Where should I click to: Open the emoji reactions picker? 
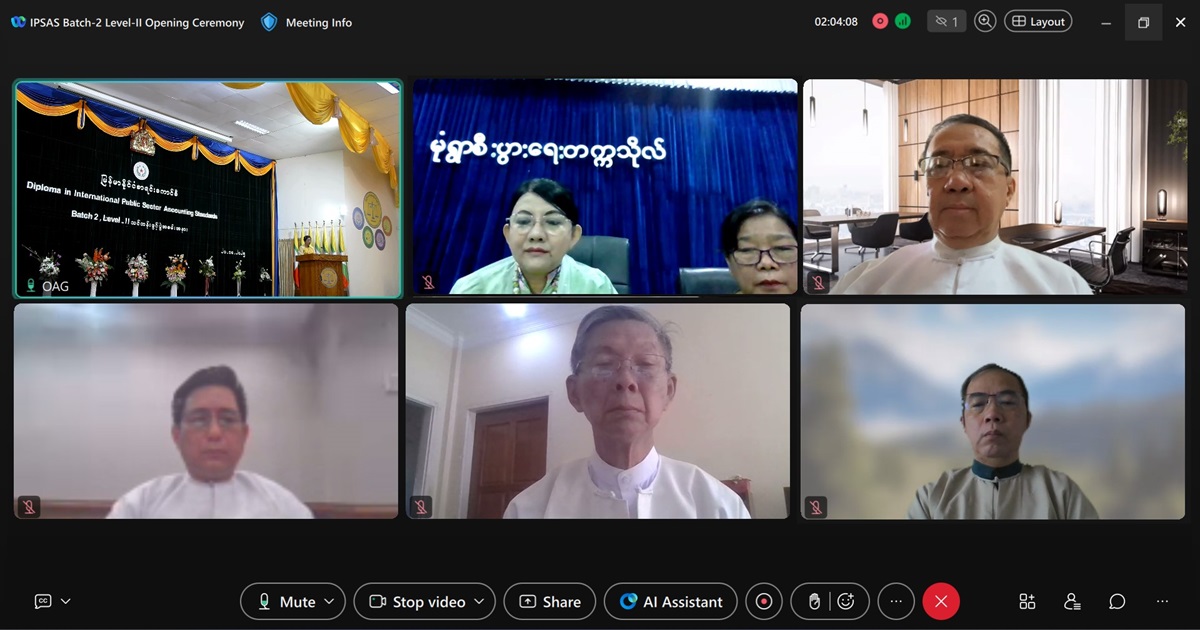[846, 601]
